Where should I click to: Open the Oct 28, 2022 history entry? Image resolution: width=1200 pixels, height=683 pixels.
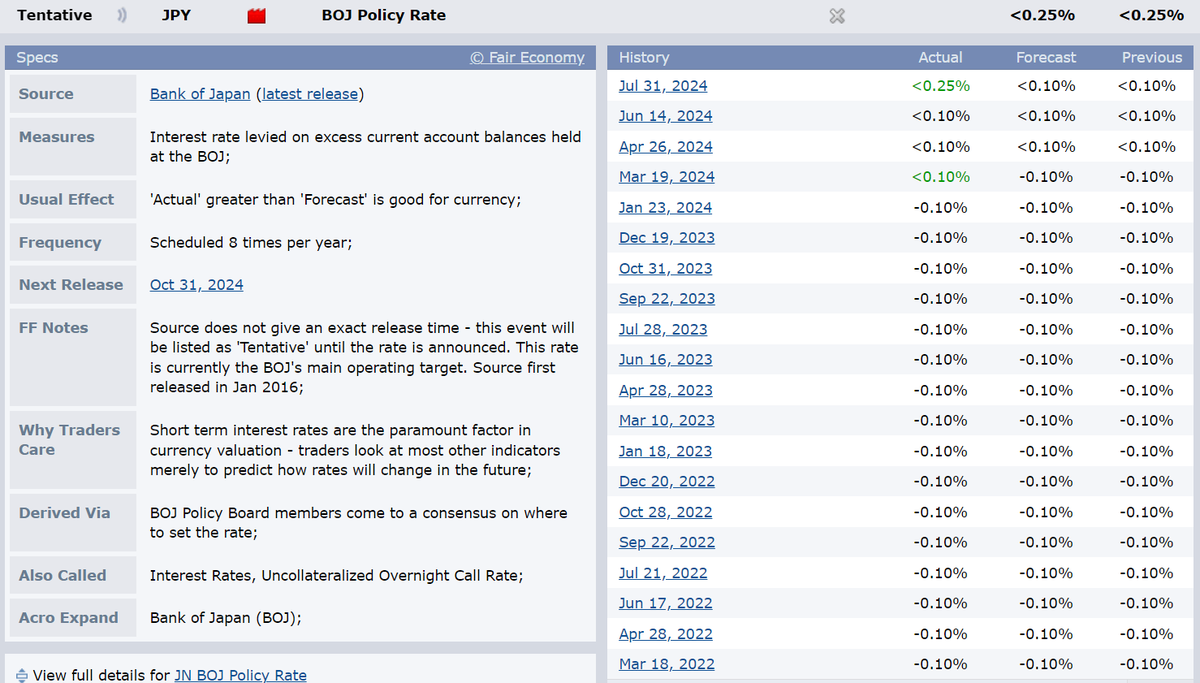pyautogui.click(x=666, y=513)
